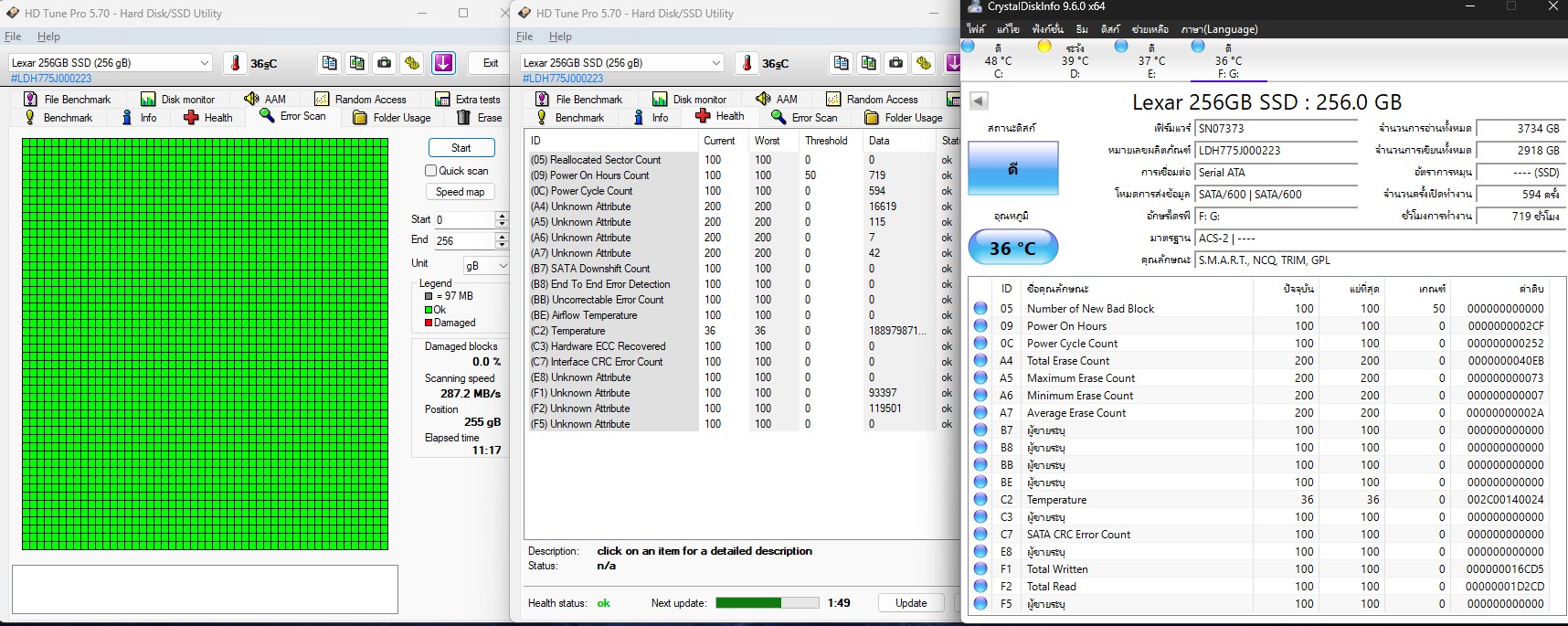Viewport: 1568px width, 626px height.
Task: Select the blue orb for drive E: in CrystalDiskInfo
Action: [x=1121, y=47]
